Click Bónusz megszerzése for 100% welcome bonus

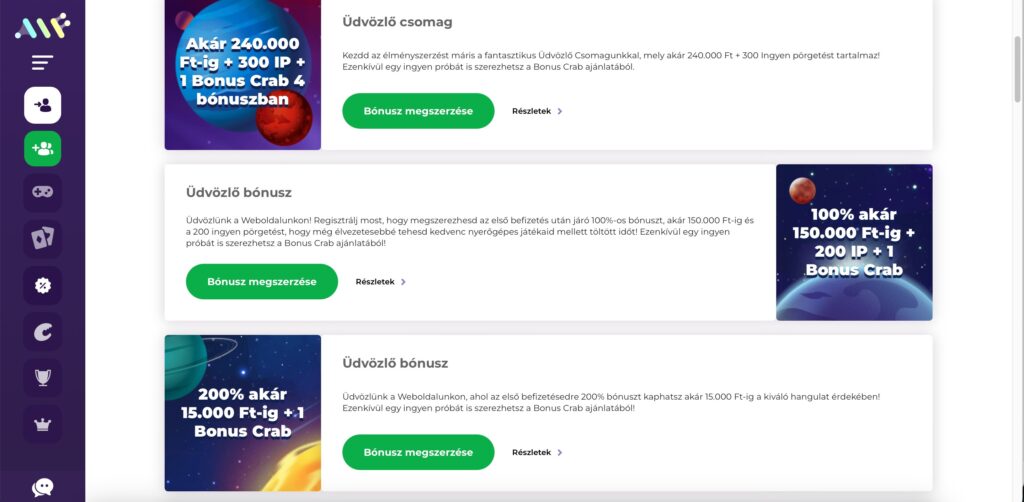tap(262, 281)
